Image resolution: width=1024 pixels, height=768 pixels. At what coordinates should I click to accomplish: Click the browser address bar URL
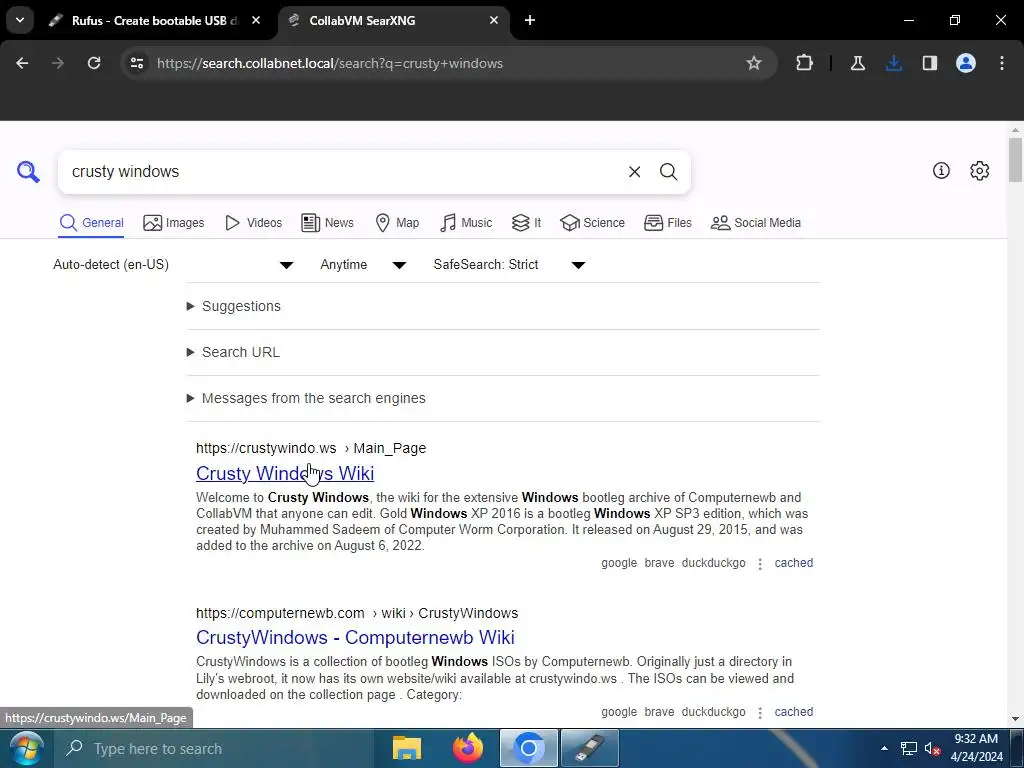click(x=330, y=63)
